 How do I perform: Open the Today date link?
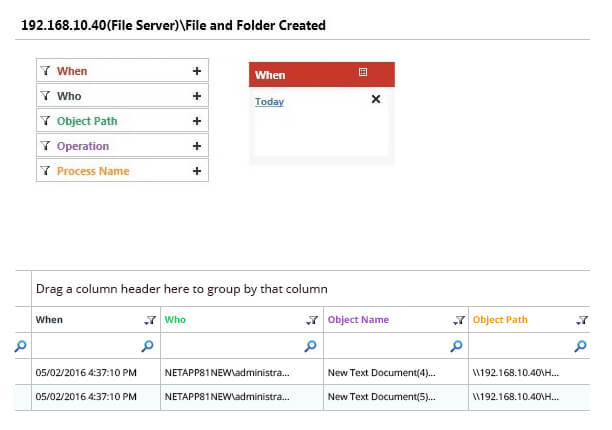(x=269, y=101)
